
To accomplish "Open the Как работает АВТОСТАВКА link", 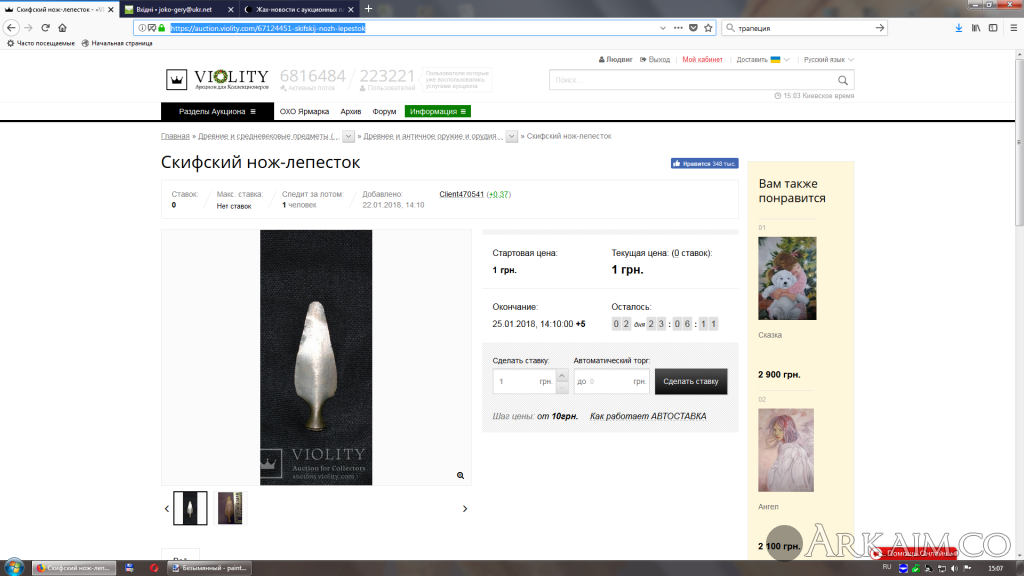I will (x=648, y=416).
